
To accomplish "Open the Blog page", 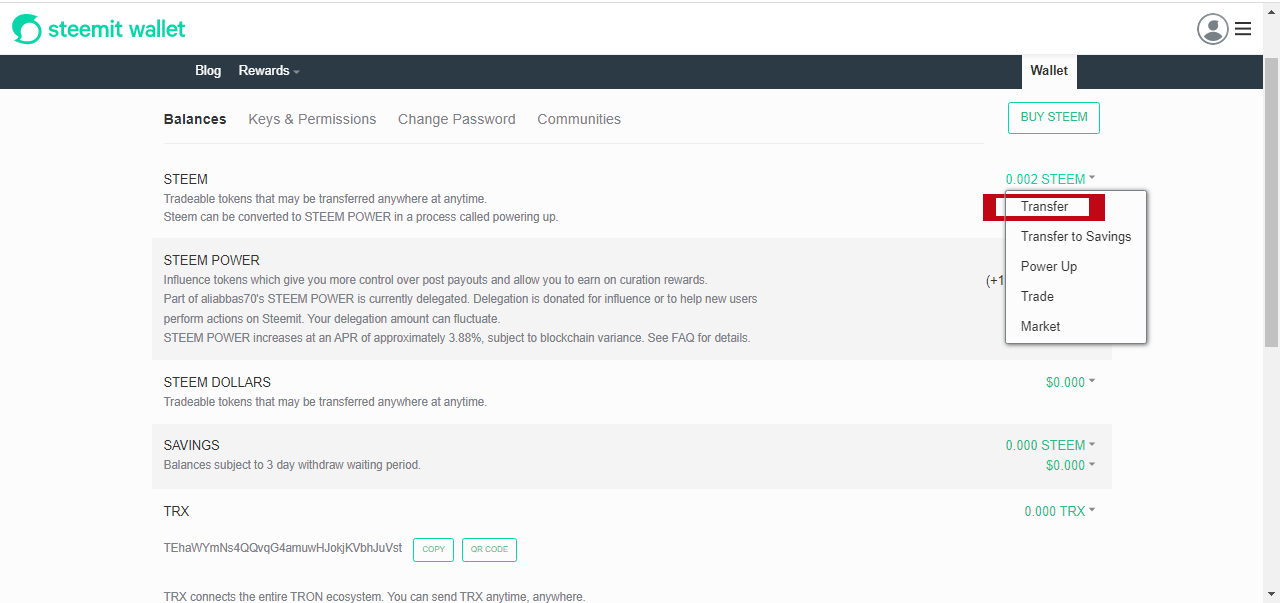I will click(208, 71).
